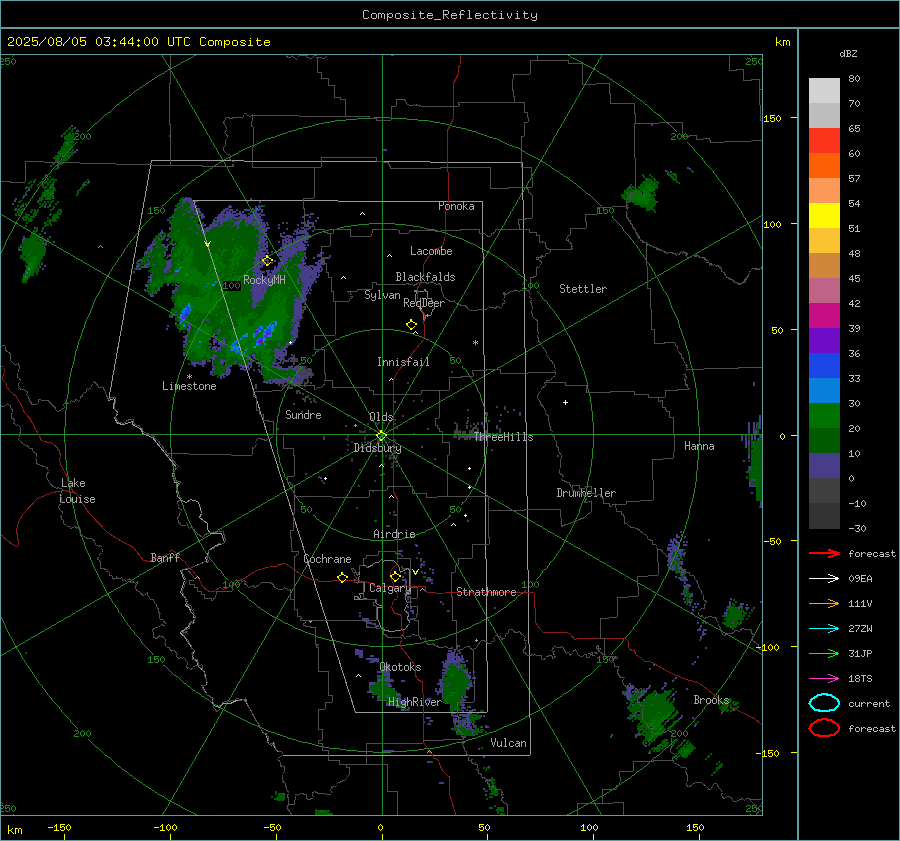The height and width of the screenshot is (841, 900).
Task: Click the Limestone label
Action: click(x=189, y=386)
